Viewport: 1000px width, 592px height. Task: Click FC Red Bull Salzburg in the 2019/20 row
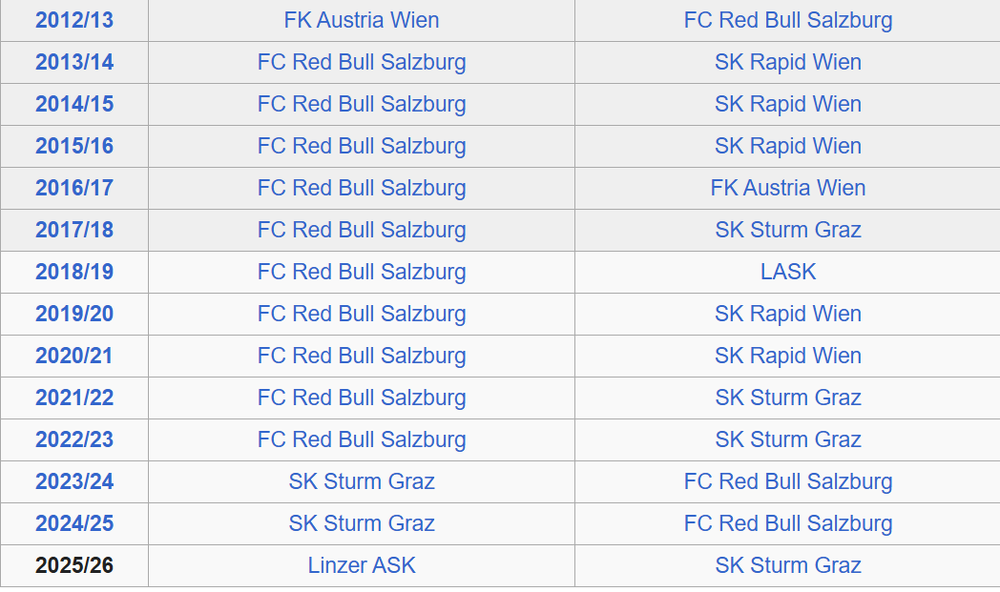pos(362,314)
